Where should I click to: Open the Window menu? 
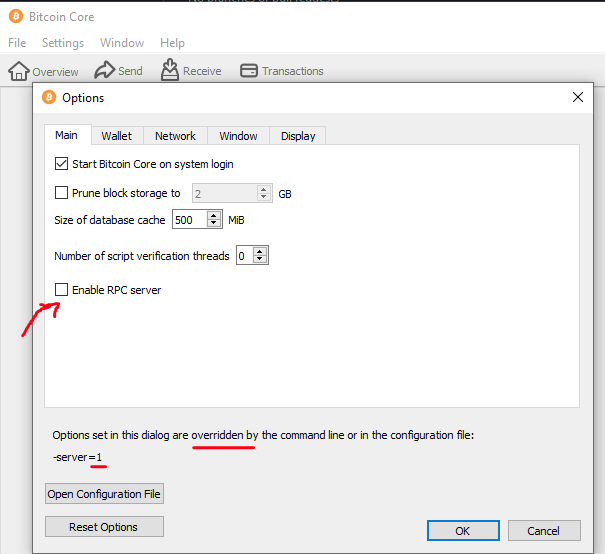tap(122, 43)
